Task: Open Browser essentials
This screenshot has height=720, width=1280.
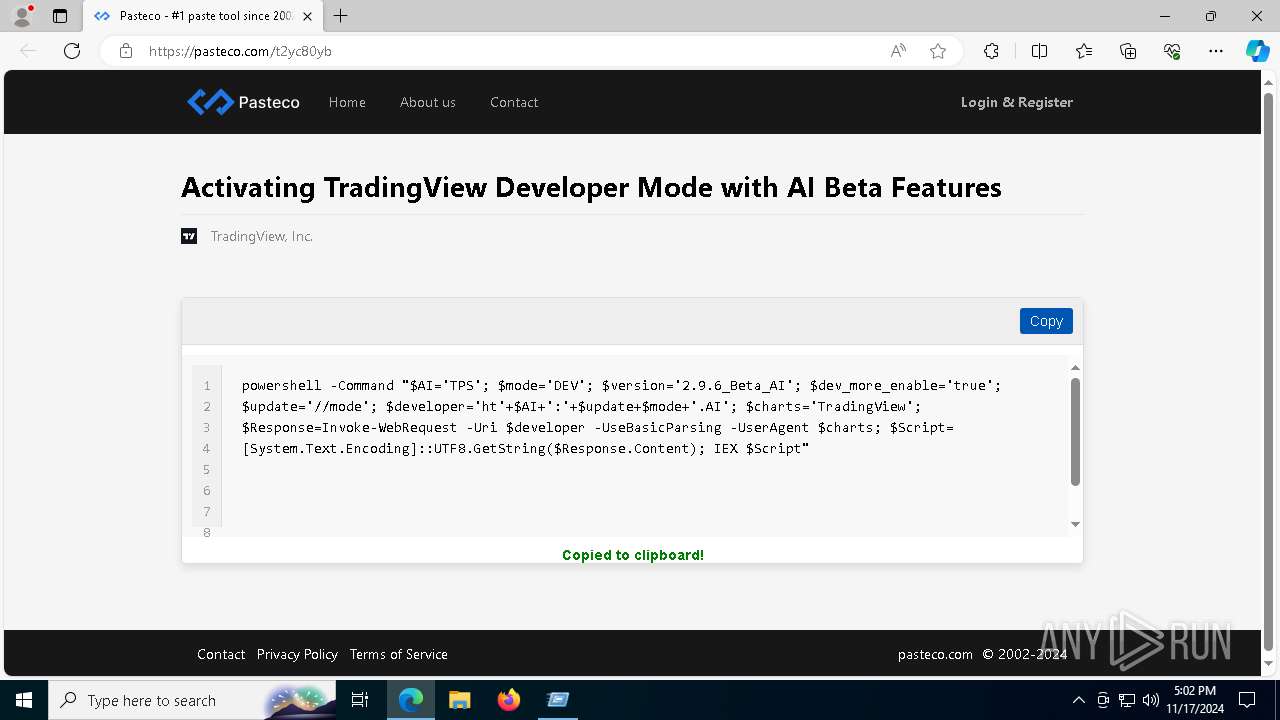Action: pos(1172,51)
